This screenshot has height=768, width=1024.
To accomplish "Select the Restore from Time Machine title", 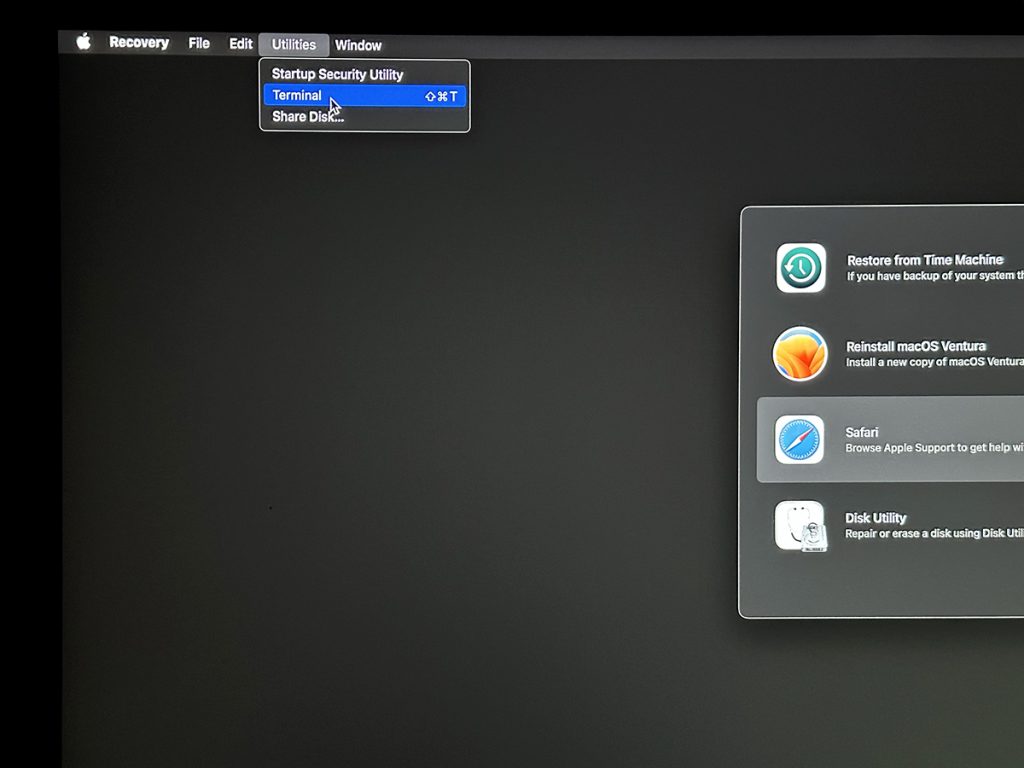I will point(924,260).
